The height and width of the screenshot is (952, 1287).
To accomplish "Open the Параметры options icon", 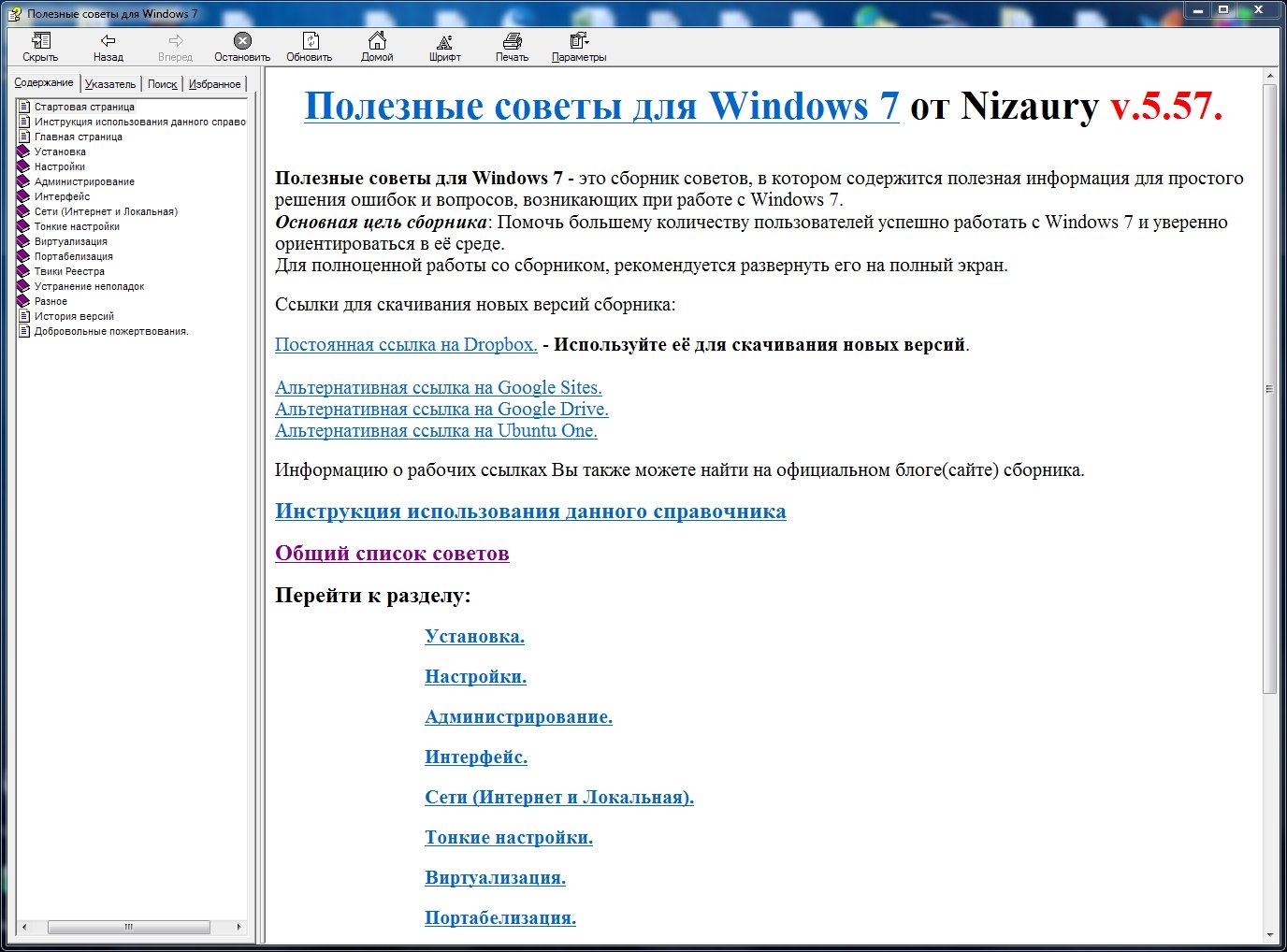I will 579,41.
